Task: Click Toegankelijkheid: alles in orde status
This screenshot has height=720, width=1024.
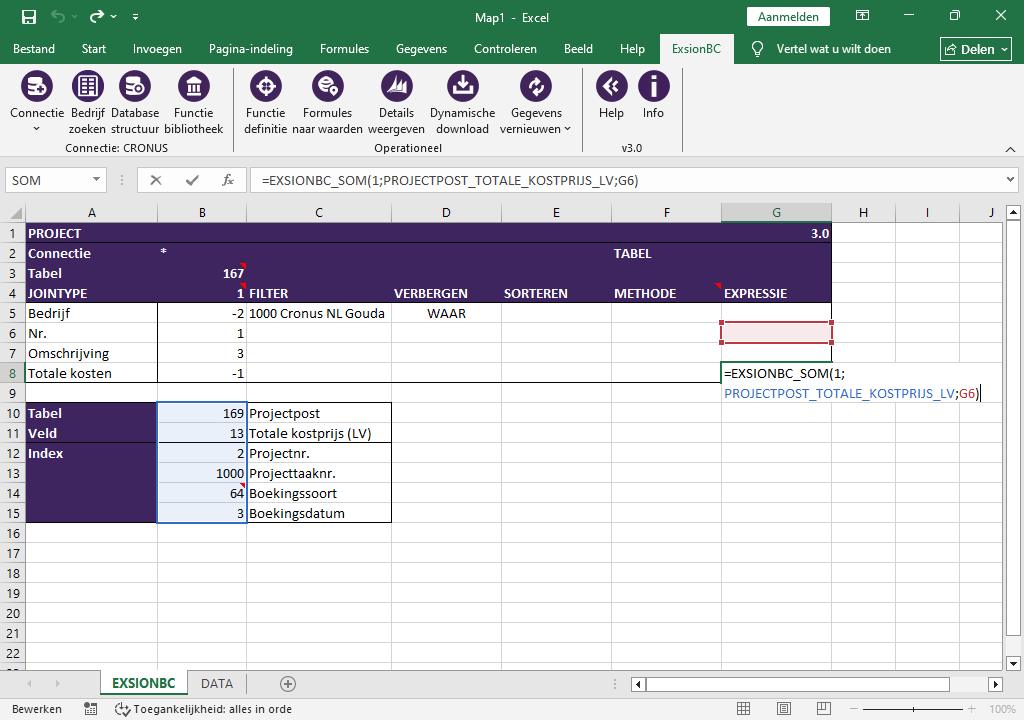Action: [204, 709]
